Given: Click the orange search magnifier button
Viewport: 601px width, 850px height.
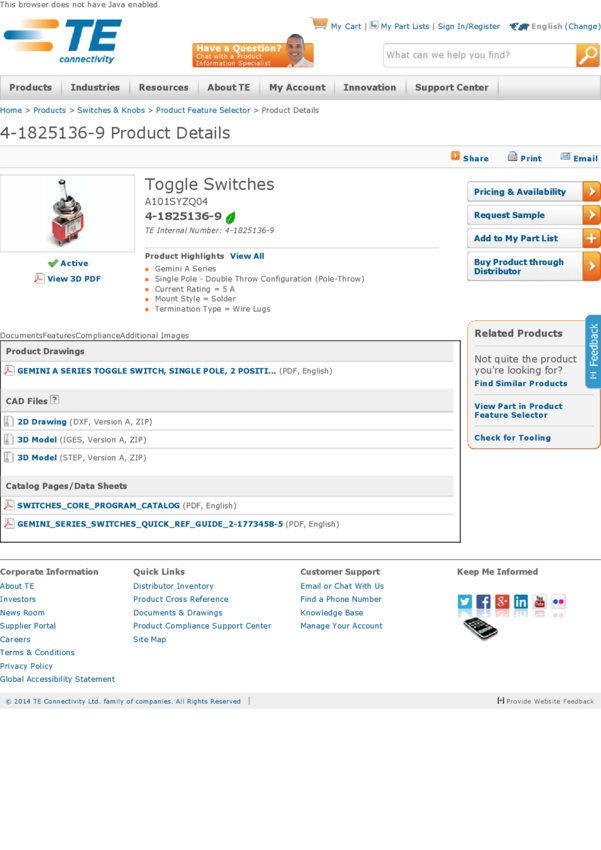Looking at the screenshot, I should pos(588,56).
